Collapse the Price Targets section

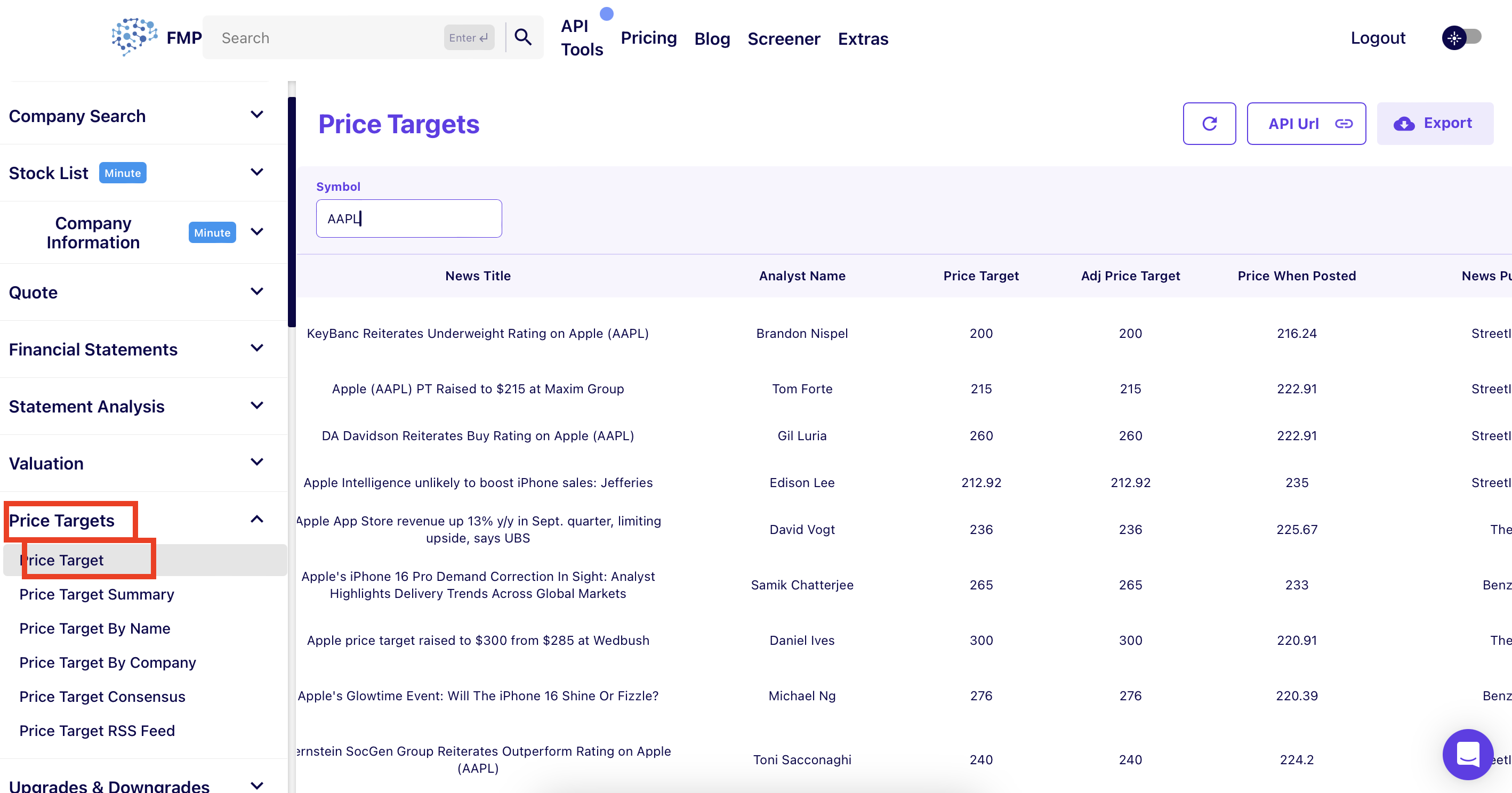[x=256, y=520]
